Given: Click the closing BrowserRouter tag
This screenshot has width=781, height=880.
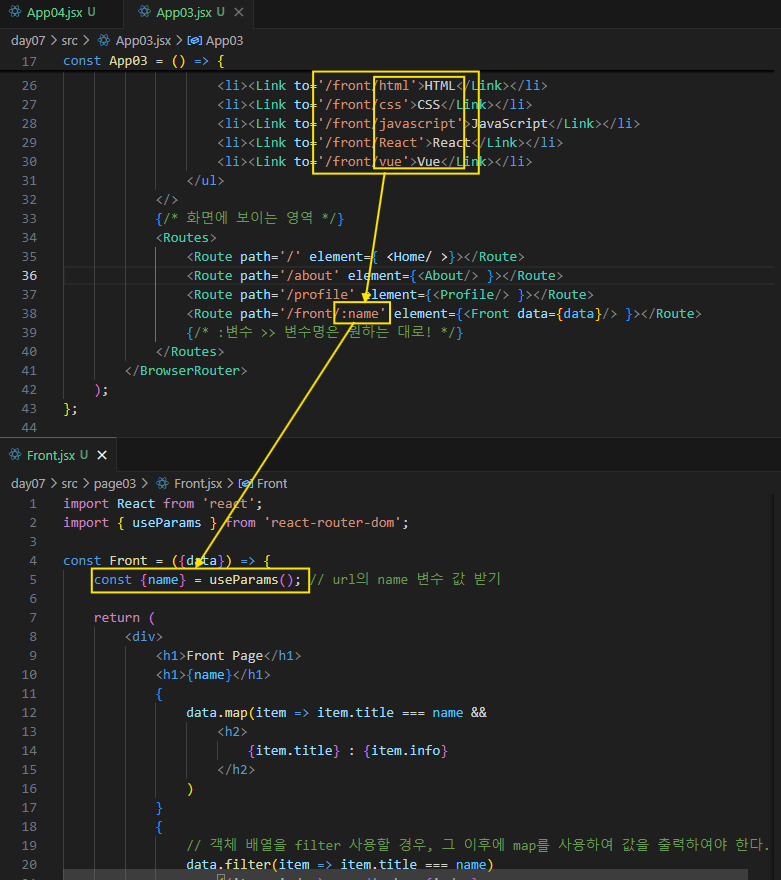Looking at the screenshot, I should (186, 370).
